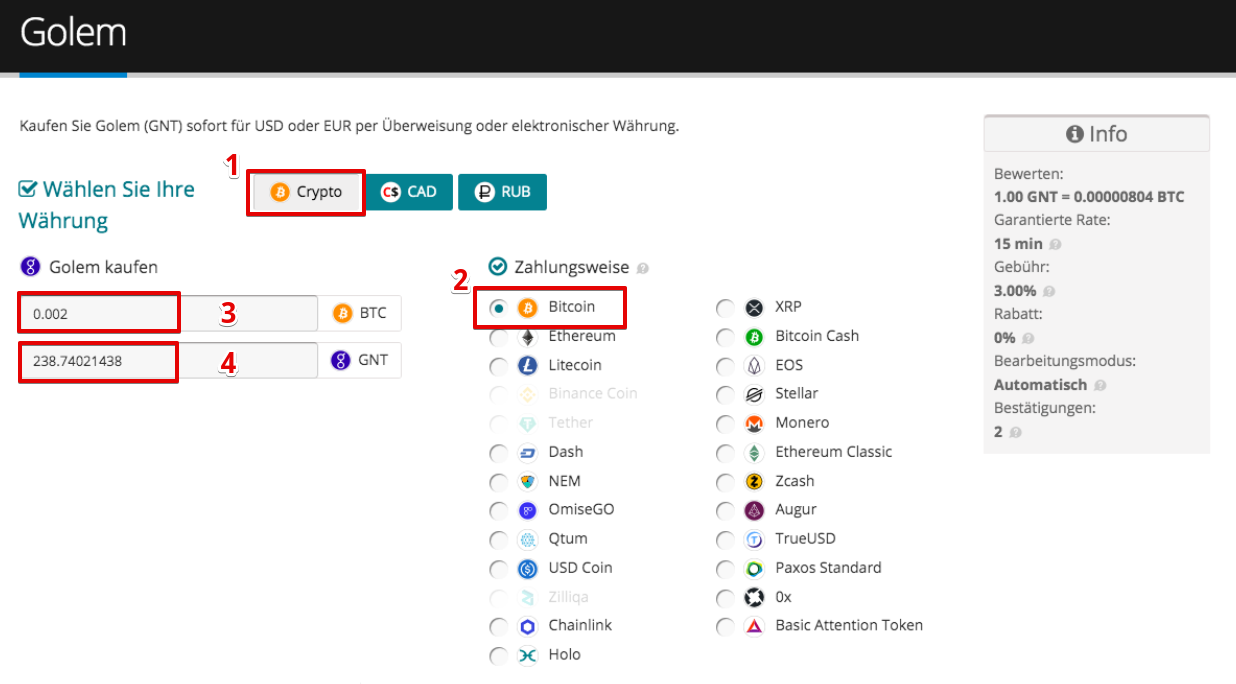Select the Bitcoin radio button
The width and height of the screenshot is (1236, 684).
coord(498,308)
